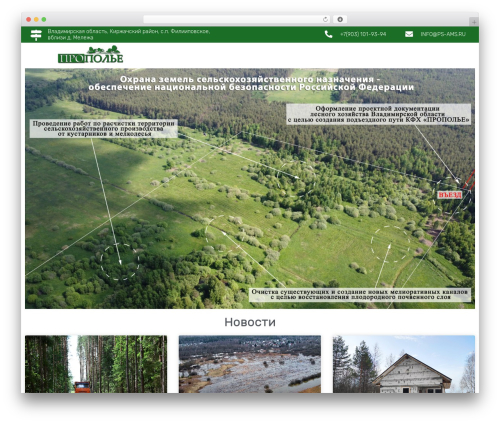This screenshot has width=500, height=423.
Task: Call the +7(903) 101-93-94 phone number
Action: click(363, 34)
